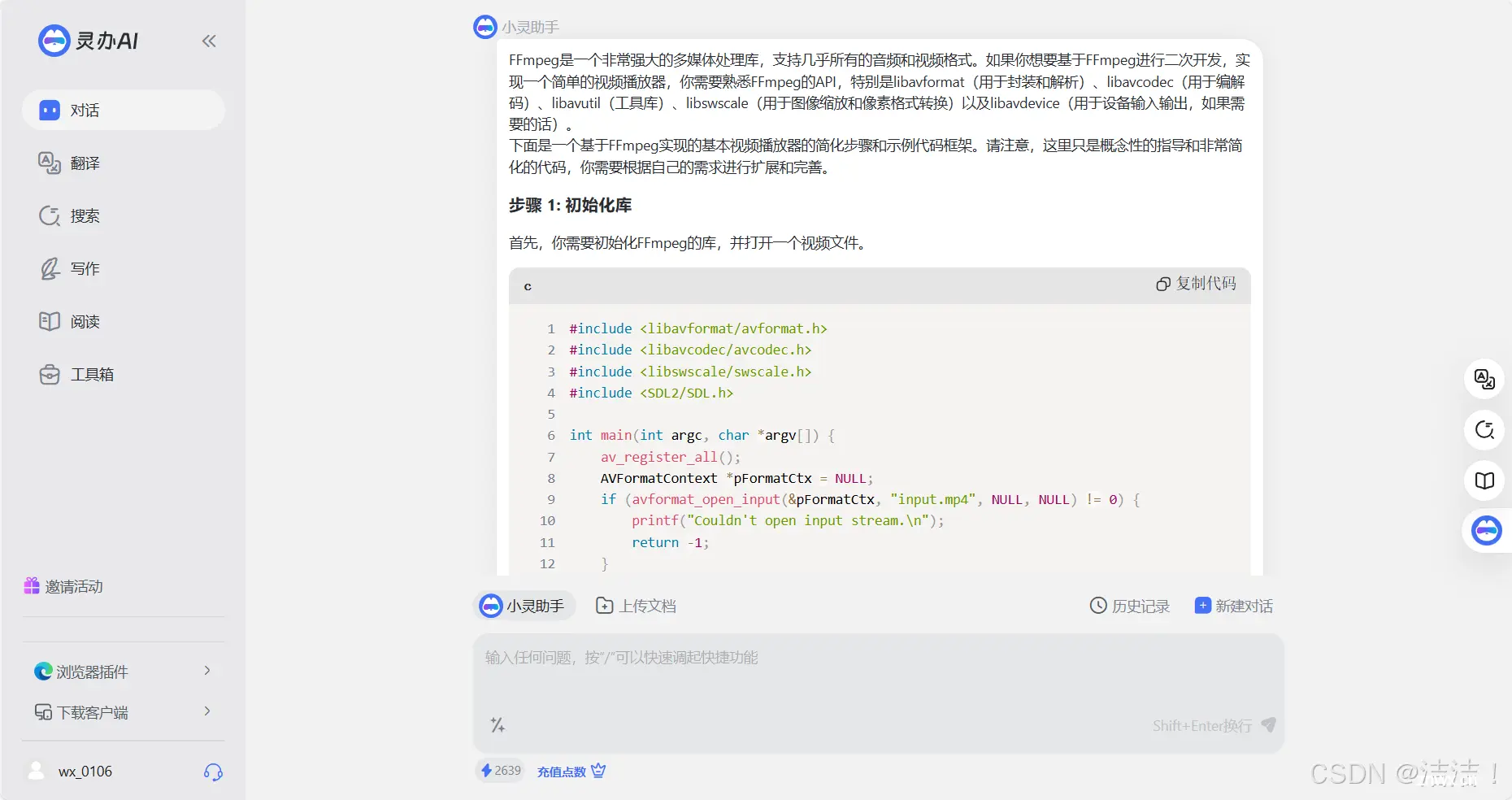Open 浏览器插件 browser plugin entry
This screenshot has height=800, width=1512.
[x=124, y=672]
